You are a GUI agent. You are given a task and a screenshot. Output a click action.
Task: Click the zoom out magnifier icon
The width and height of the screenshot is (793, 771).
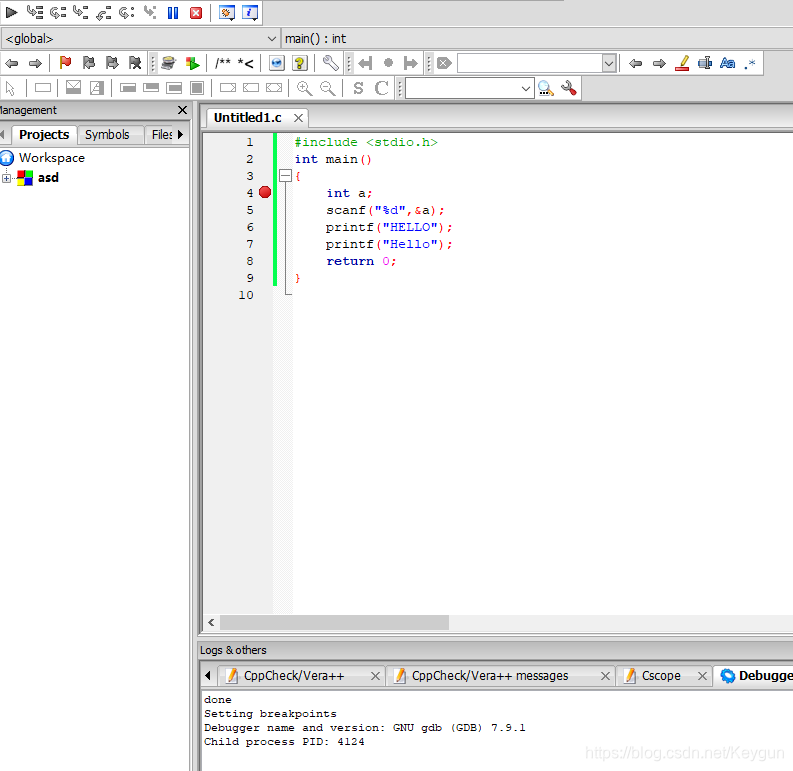(x=328, y=88)
